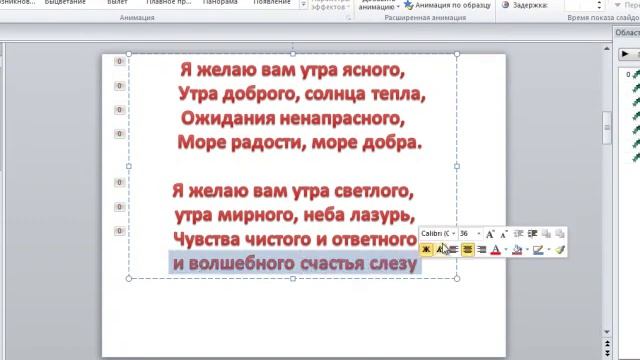Increase font size with large A icon
This screenshot has height=360, width=640.
pos(490,234)
